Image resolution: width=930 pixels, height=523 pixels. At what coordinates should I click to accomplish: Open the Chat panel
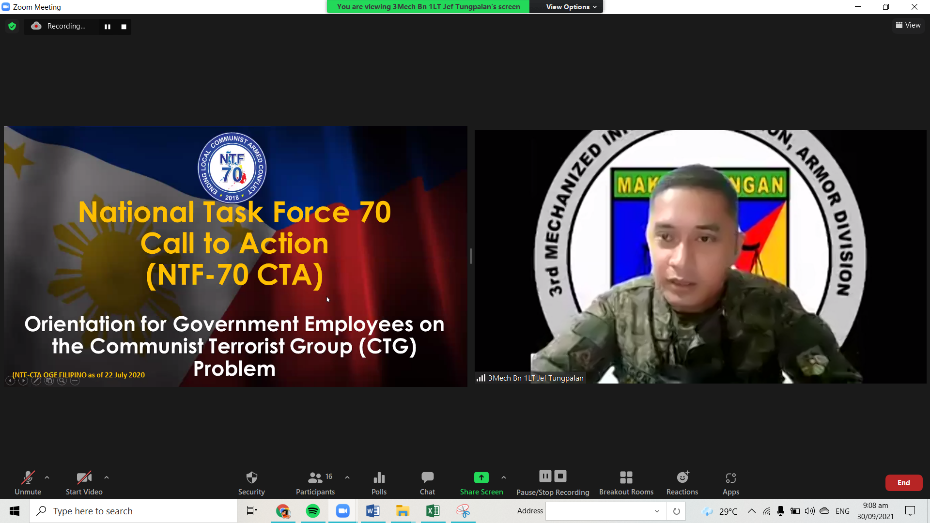coord(427,483)
